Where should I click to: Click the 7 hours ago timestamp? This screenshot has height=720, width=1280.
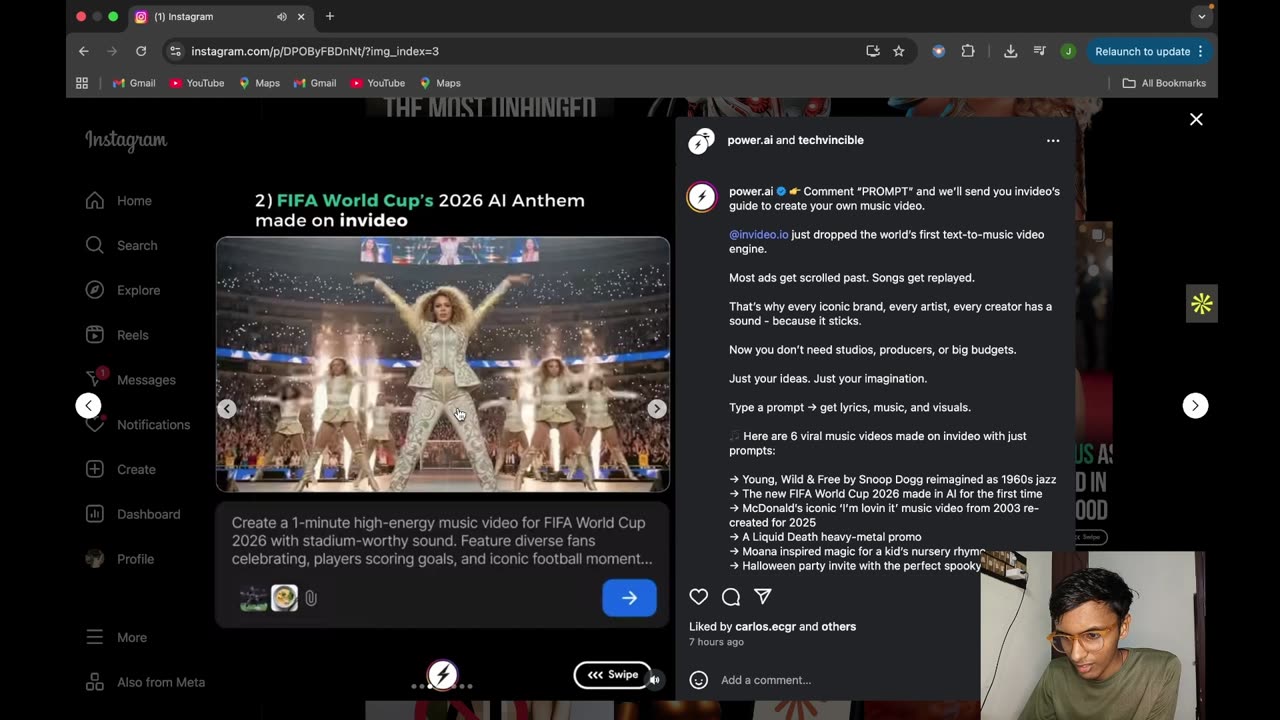coord(716,642)
